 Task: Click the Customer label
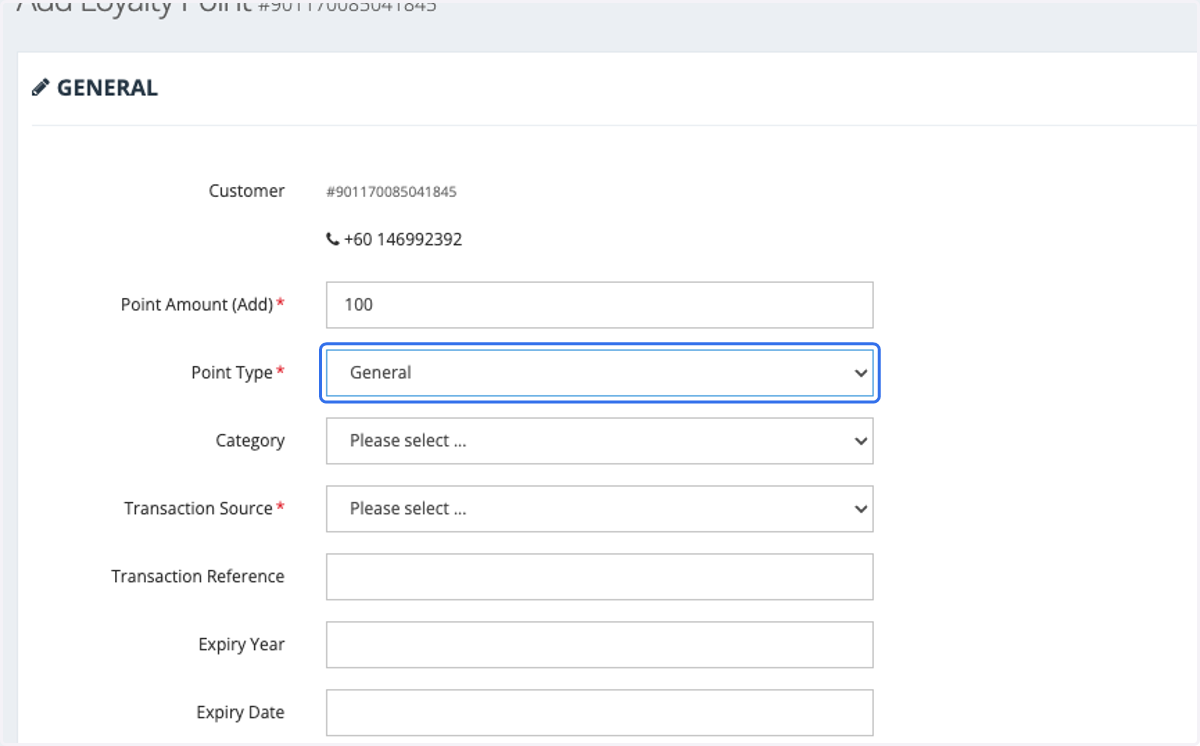click(x=246, y=191)
